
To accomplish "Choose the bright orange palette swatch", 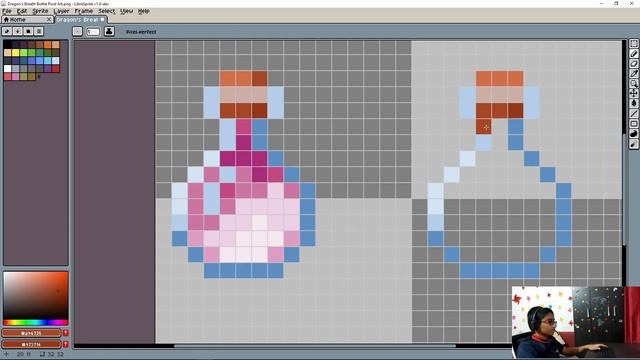I will pyautogui.click(x=47, y=44).
